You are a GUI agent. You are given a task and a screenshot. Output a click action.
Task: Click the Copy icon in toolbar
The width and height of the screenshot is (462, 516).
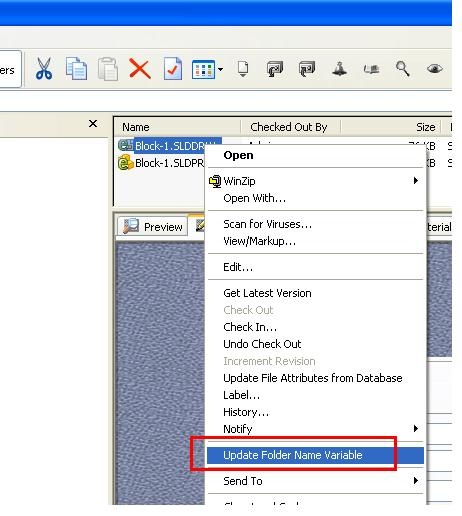pyautogui.click(x=76, y=69)
